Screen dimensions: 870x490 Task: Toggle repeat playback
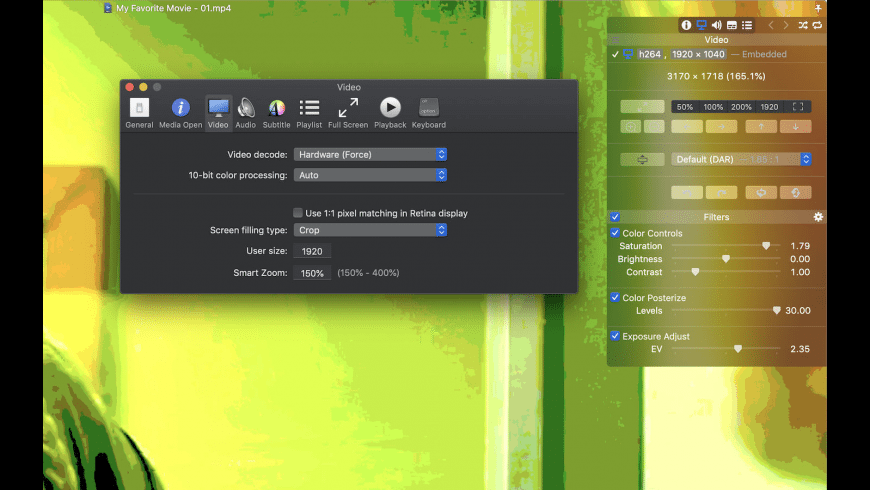[817, 25]
